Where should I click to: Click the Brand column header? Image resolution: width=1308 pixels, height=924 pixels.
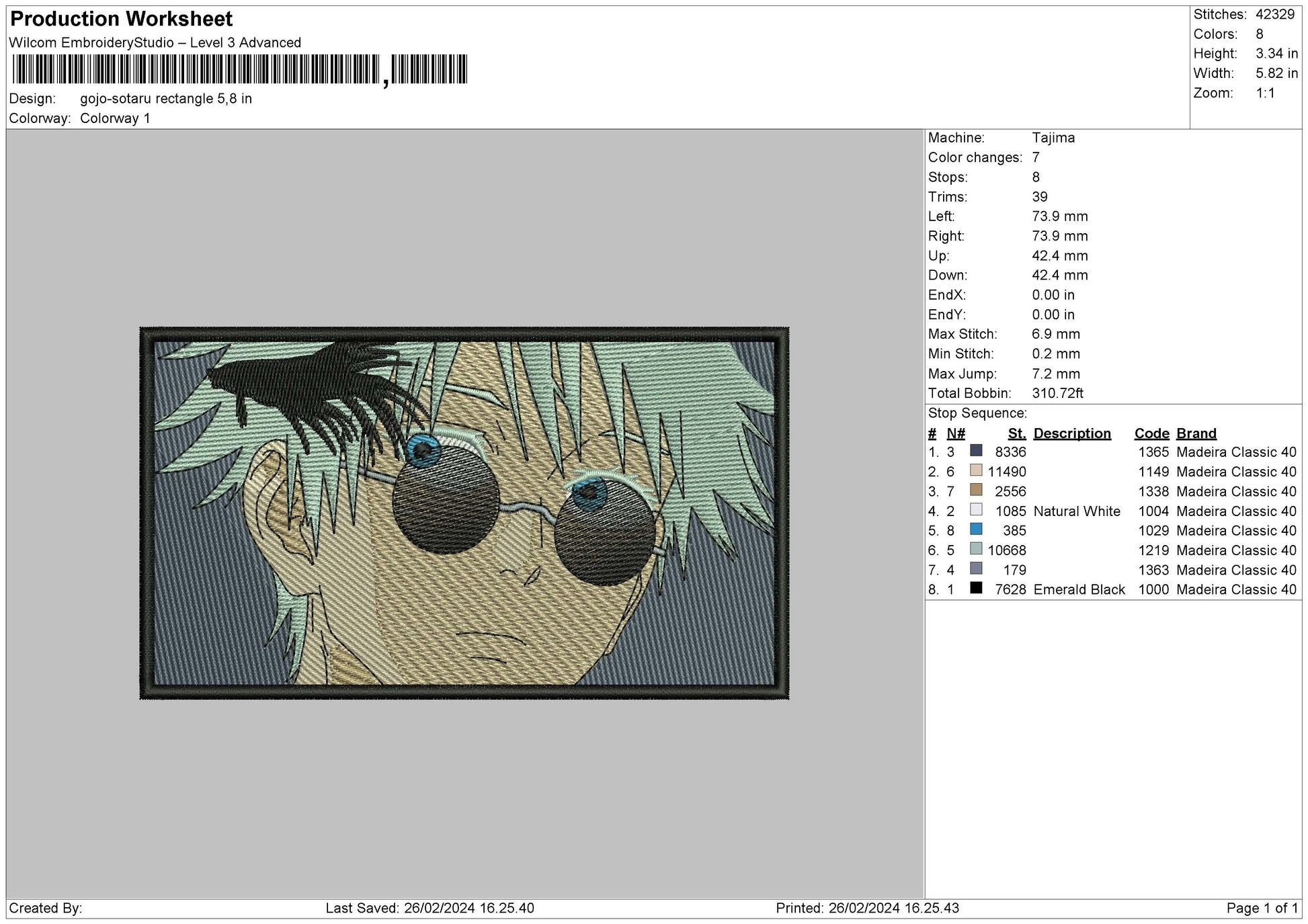[1196, 433]
